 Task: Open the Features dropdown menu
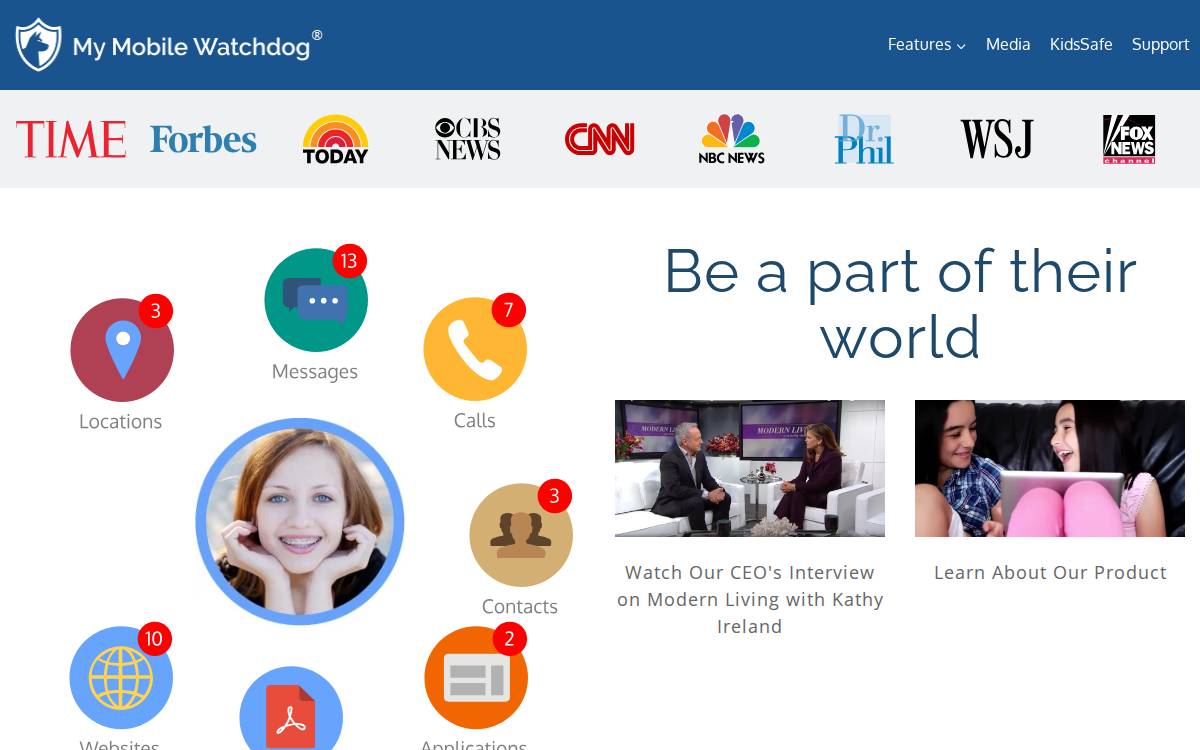tap(926, 45)
